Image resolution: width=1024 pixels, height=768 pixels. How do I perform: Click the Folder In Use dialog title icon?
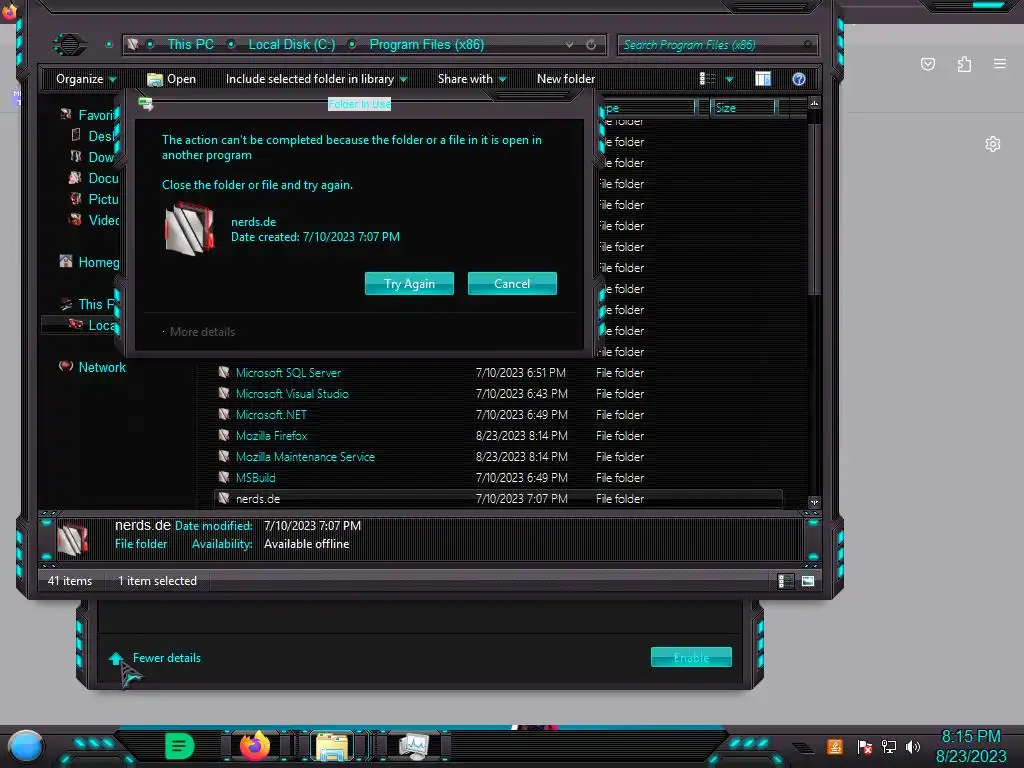pyautogui.click(x=145, y=103)
